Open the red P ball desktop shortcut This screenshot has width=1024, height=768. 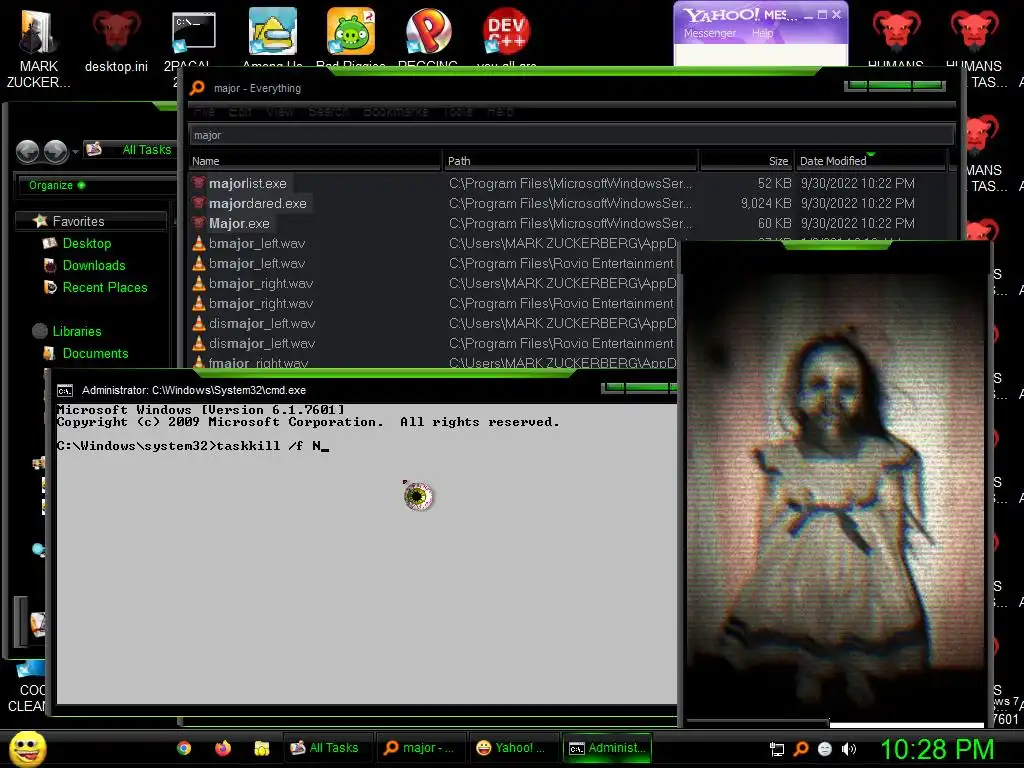pyautogui.click(x=428, y=31)
